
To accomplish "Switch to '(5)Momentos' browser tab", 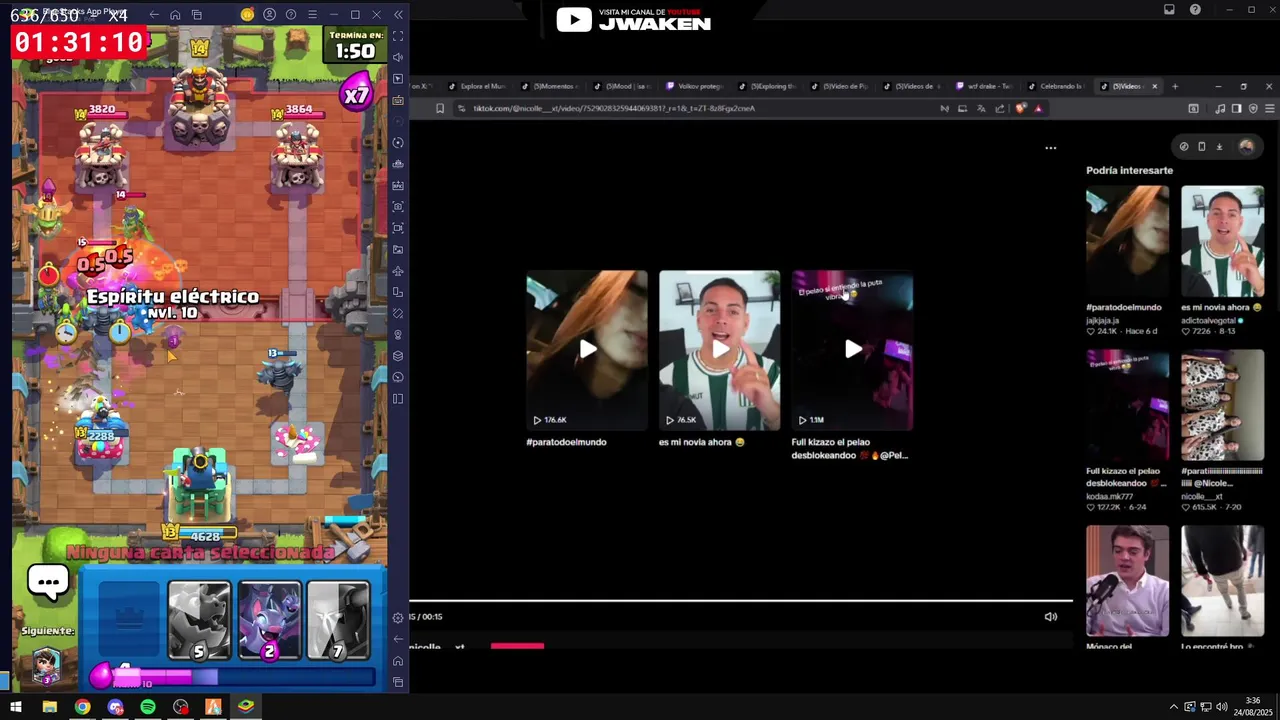I will click(551, 86).
